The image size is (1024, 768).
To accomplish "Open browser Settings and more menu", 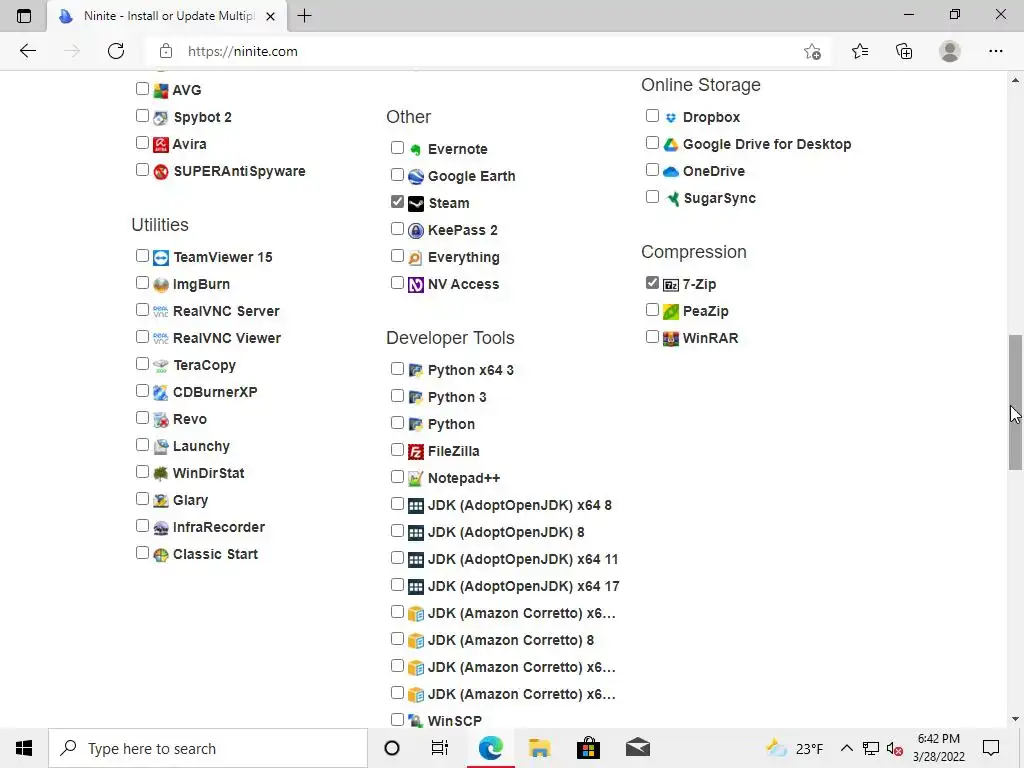I will tap(995, 52).
